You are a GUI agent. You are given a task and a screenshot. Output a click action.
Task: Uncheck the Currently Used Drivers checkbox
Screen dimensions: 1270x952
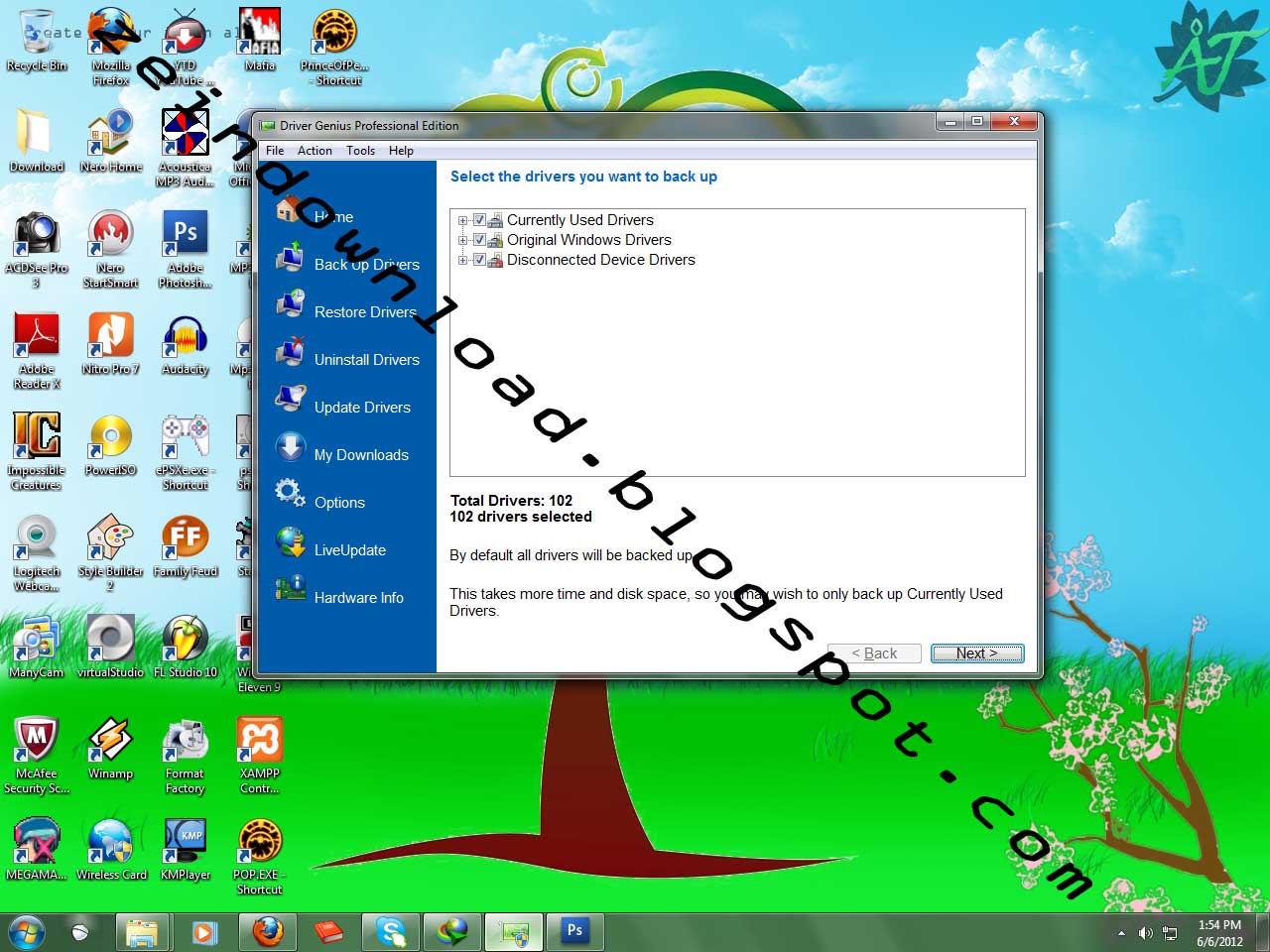(479, 220)
